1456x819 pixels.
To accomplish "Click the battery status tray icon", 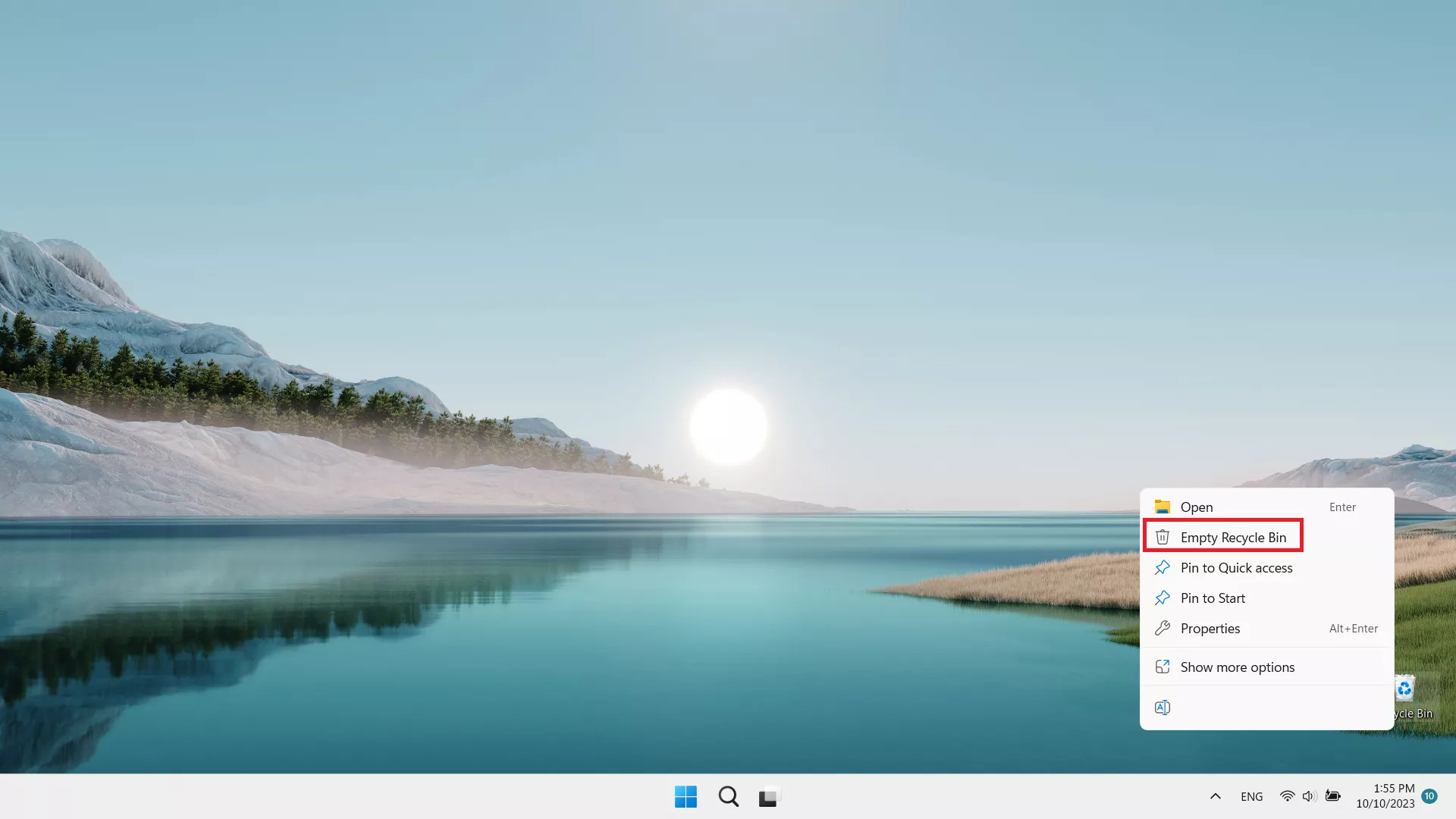I will click(x=1332, y=796).
